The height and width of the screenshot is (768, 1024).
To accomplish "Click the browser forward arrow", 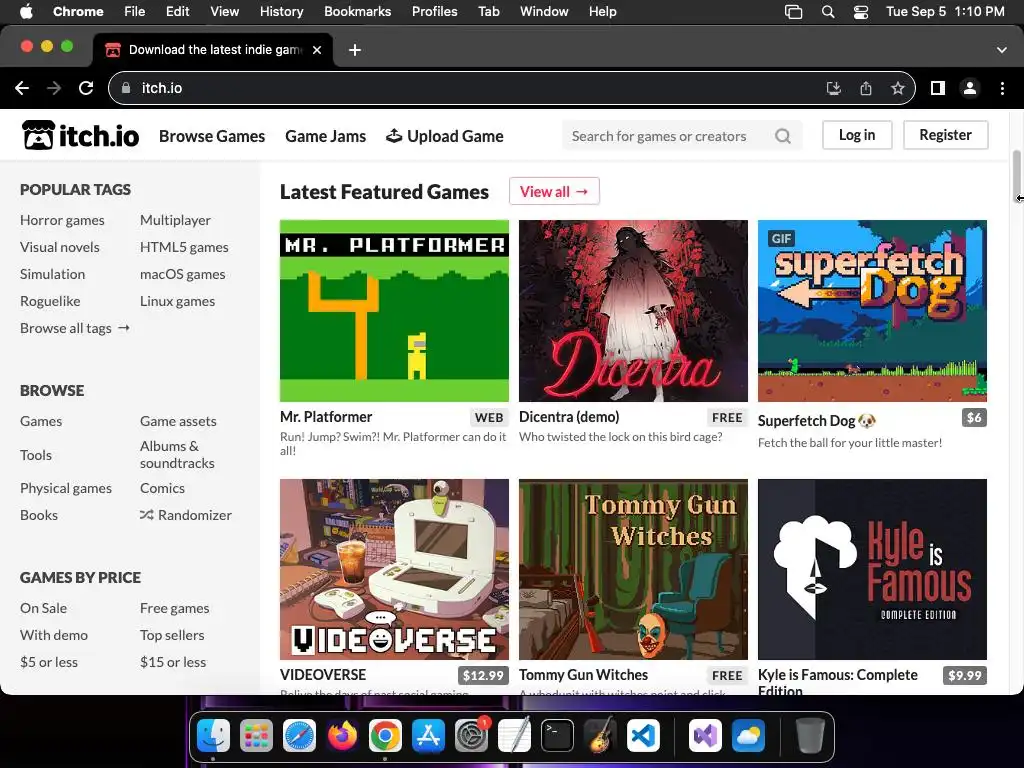I will click(54, 88).
